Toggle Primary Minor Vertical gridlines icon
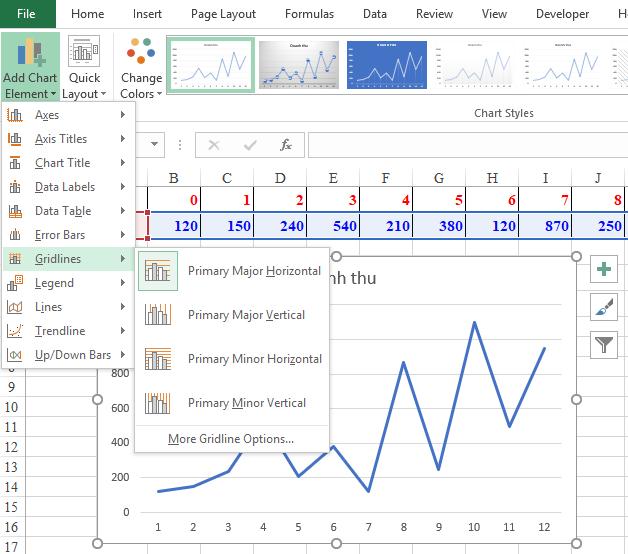The image size is (628, 554). click(158, 403)
